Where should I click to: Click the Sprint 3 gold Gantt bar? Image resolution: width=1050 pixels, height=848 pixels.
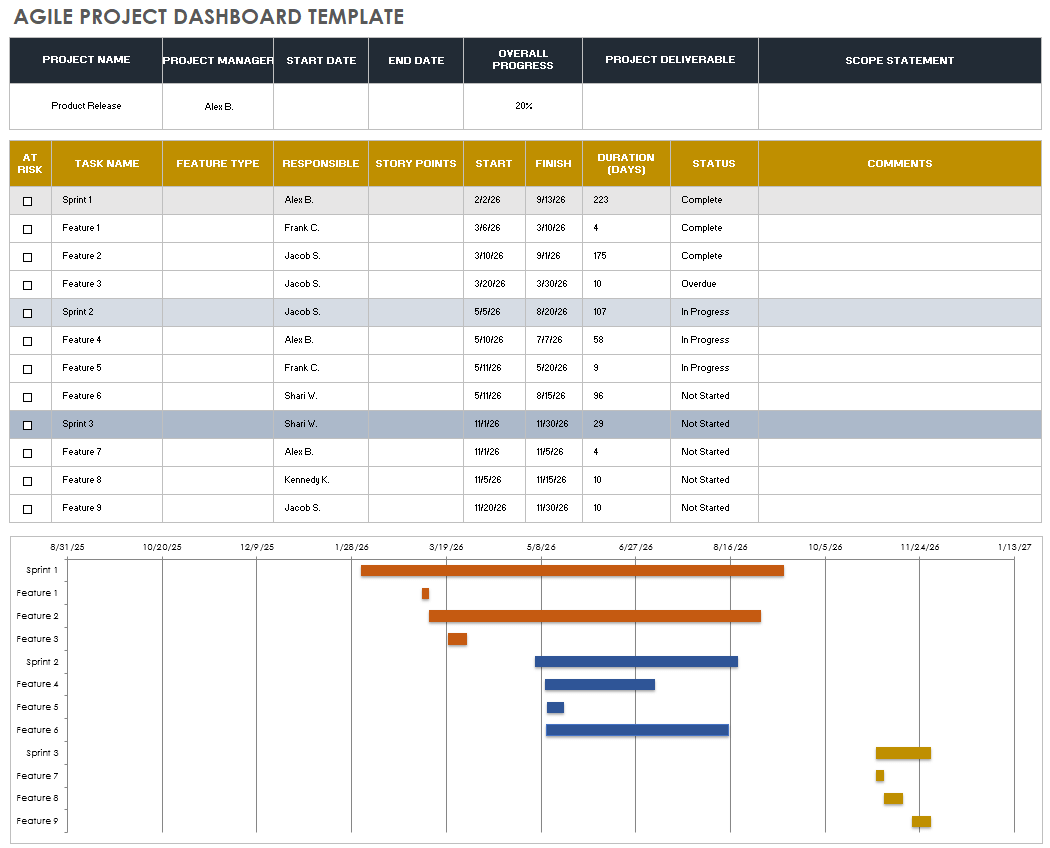pyautogui.click(x=901, y=752)
